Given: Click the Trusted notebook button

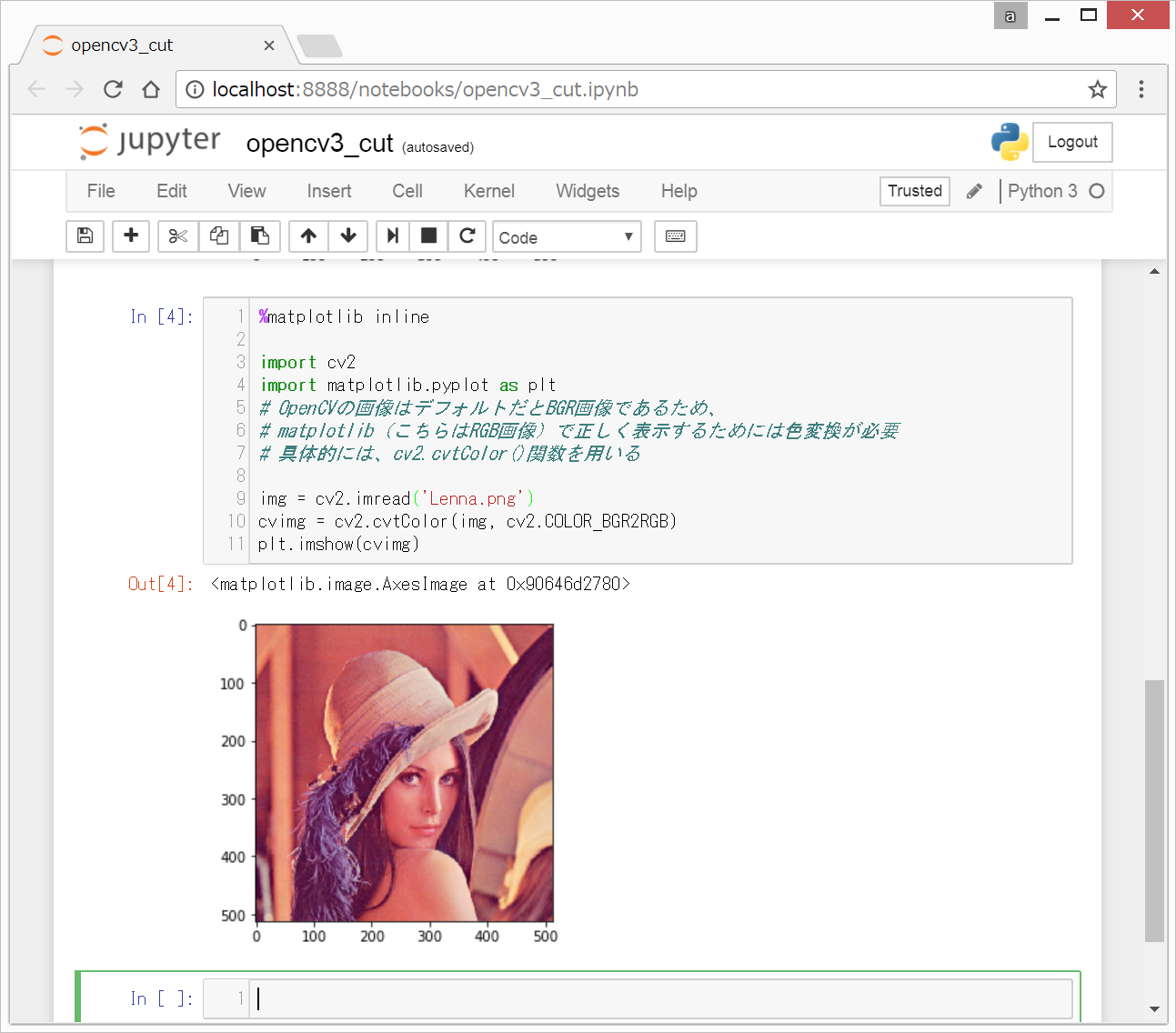Looking at the screenshot, I should pos(915,191).
